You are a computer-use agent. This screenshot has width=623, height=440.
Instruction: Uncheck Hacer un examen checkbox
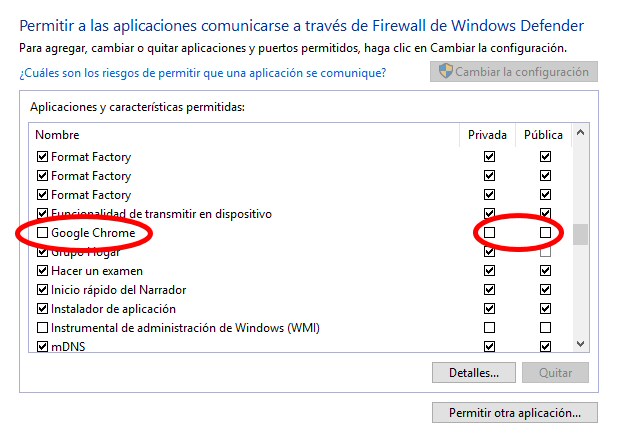tap(42, 271)
